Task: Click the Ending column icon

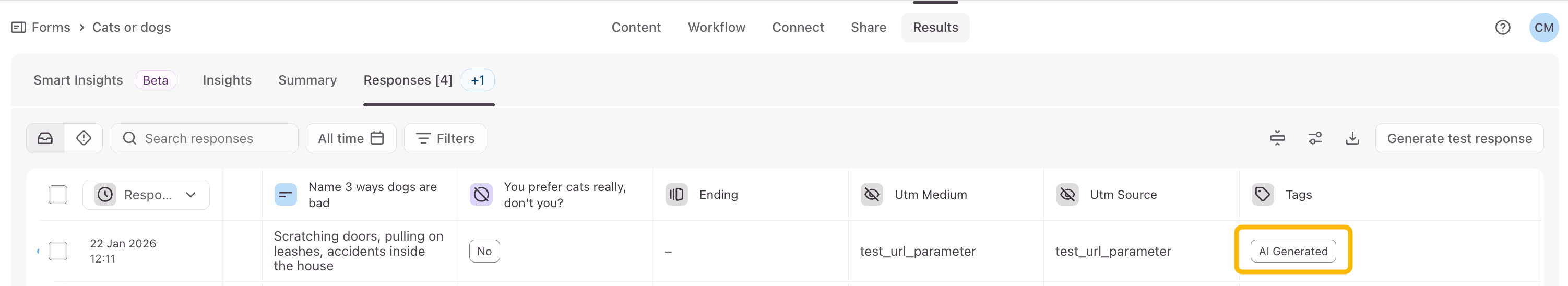Action: coord(676,195)
